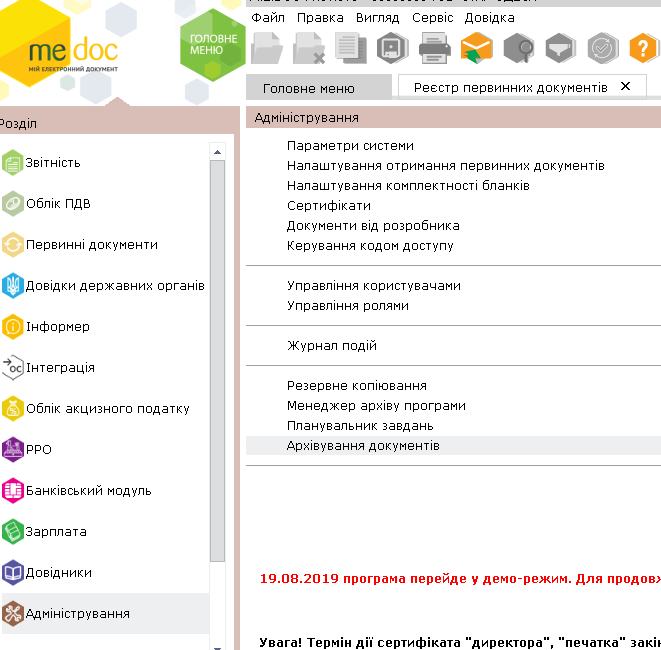Switch to the Головне меню tab
The height and width of the screenshot is (650, 661).
pyautogui.click(x=319, y=88)
